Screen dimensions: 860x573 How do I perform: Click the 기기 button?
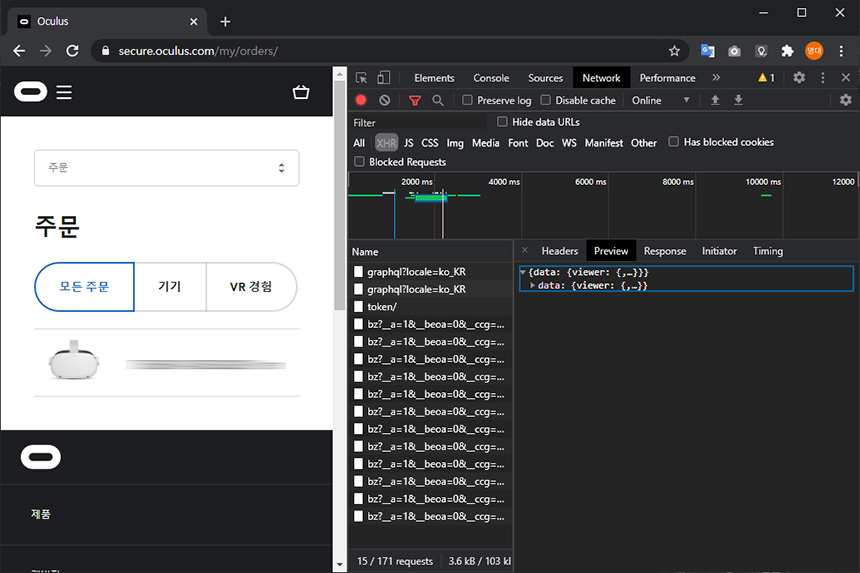coord(170,287)
